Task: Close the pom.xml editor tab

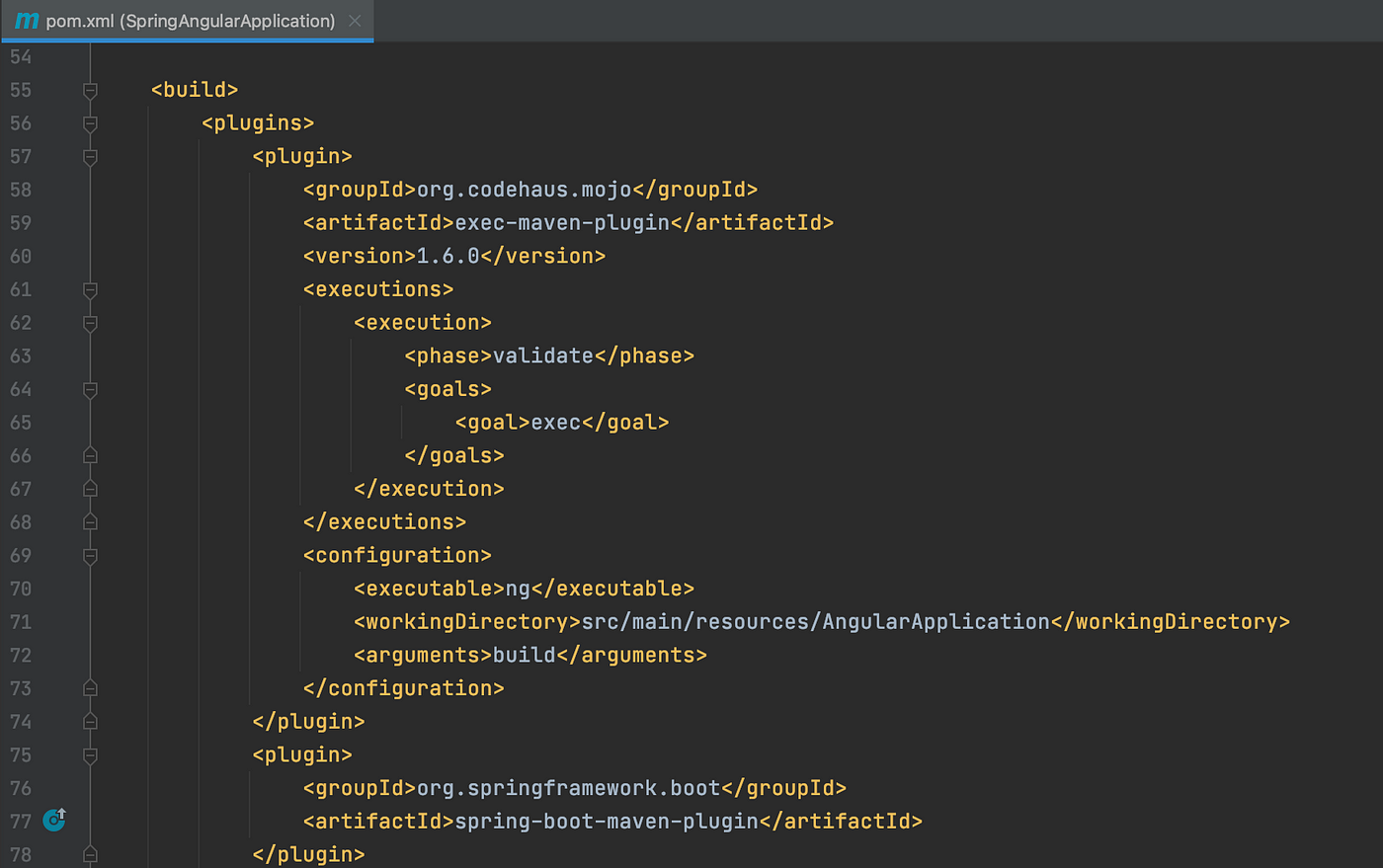Action: tap(355, 21)
